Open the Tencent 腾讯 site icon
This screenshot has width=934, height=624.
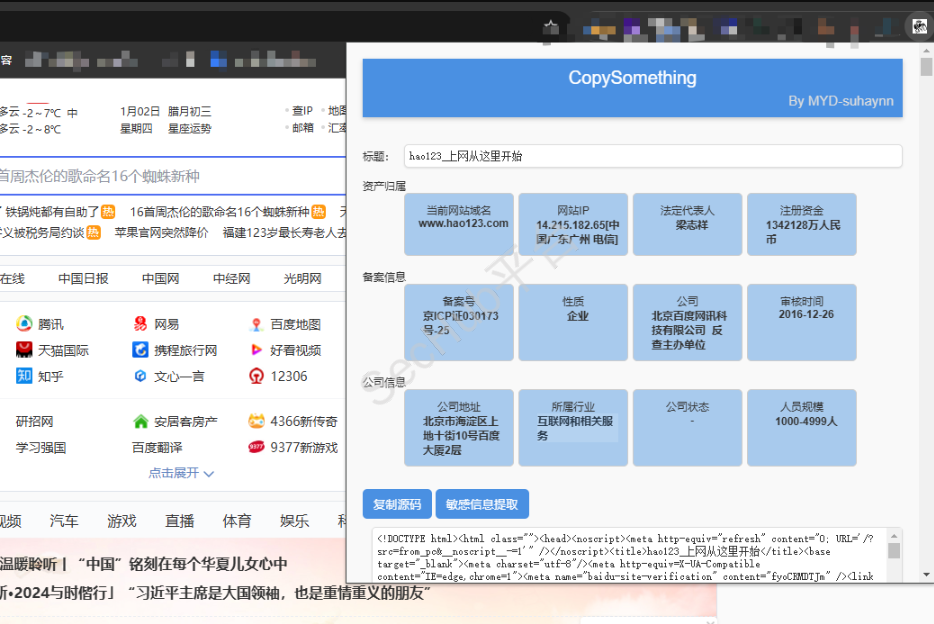point(24,324)
